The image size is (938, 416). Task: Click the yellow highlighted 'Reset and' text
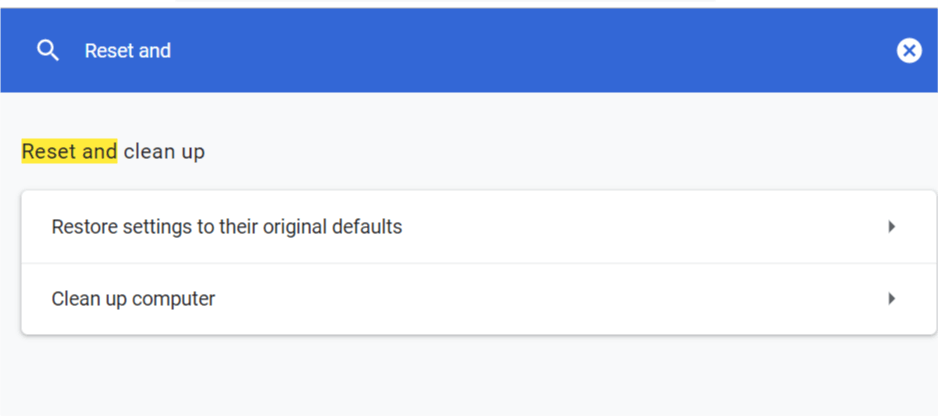[x=69, y=152]
